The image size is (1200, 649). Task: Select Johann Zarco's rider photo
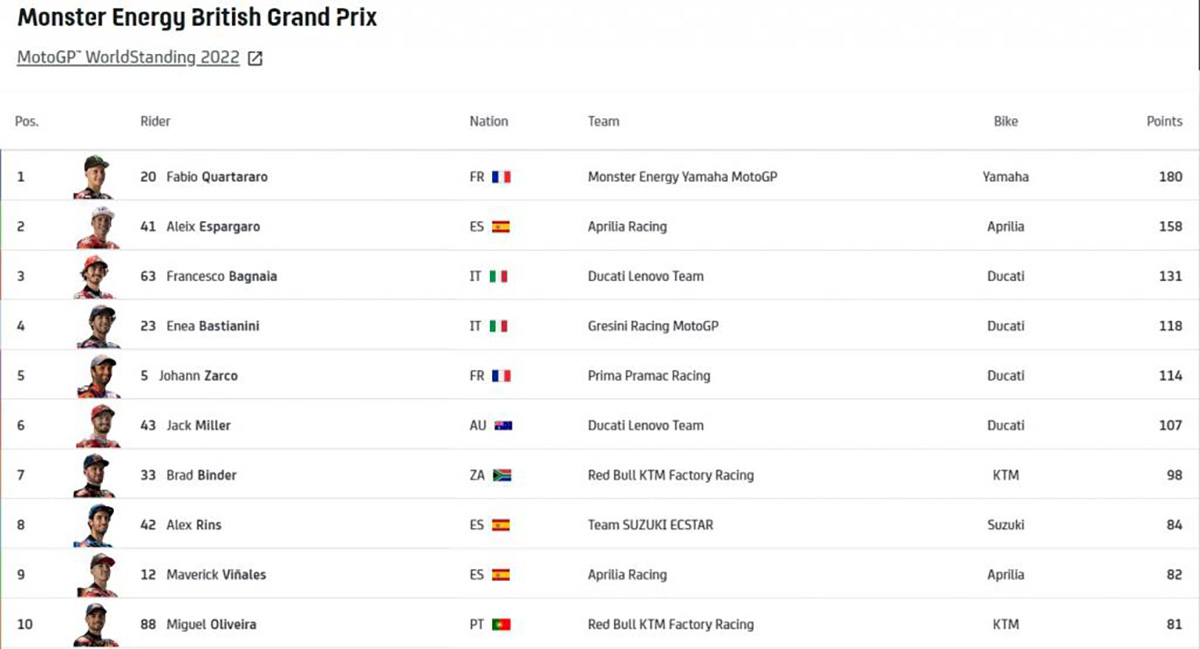(98, 376)
